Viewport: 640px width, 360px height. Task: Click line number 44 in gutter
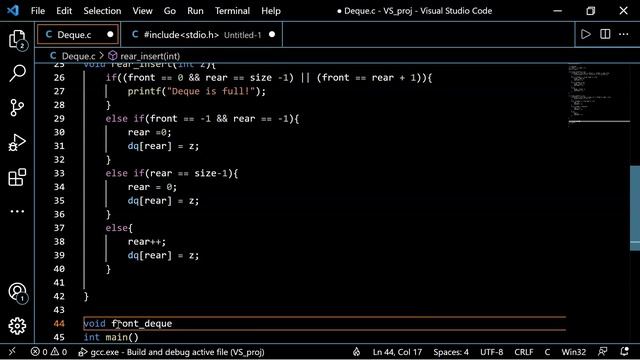(59, 324)
